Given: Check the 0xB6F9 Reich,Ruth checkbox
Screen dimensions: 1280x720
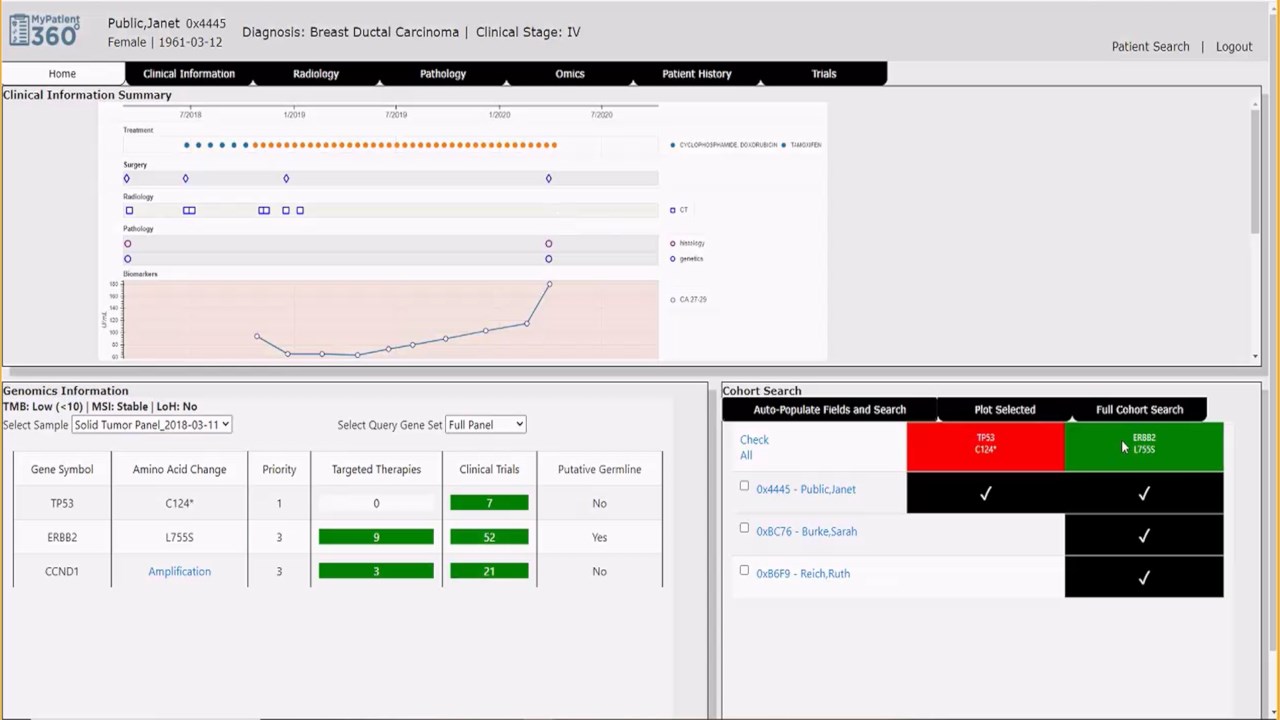Looking at the screenshot, I should 744,570.
